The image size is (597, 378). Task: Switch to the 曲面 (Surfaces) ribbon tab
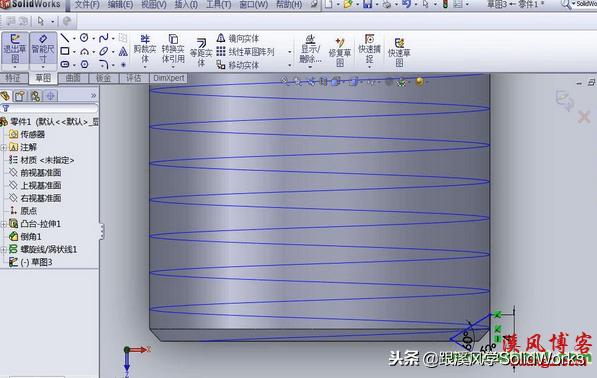[73, 78]
